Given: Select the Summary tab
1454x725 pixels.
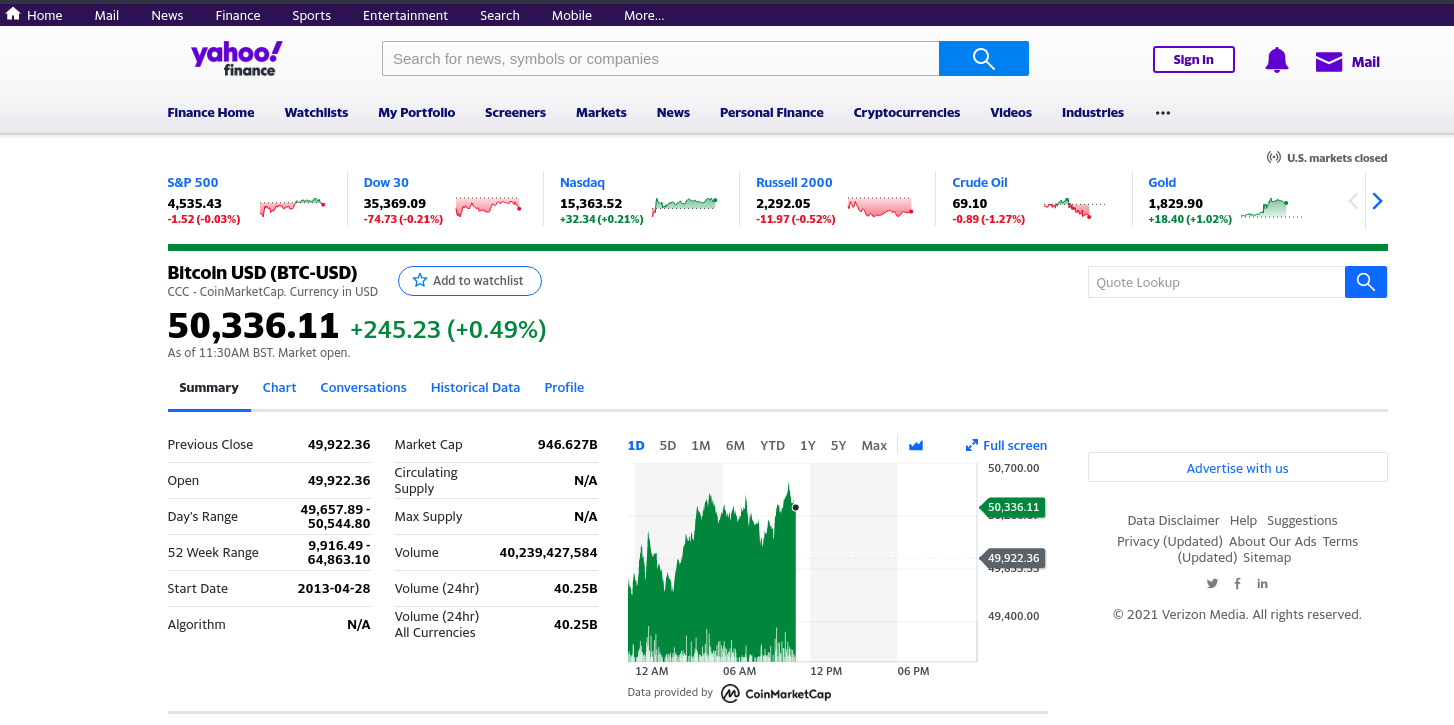Looking at the screenshot, I should (209, 388).
